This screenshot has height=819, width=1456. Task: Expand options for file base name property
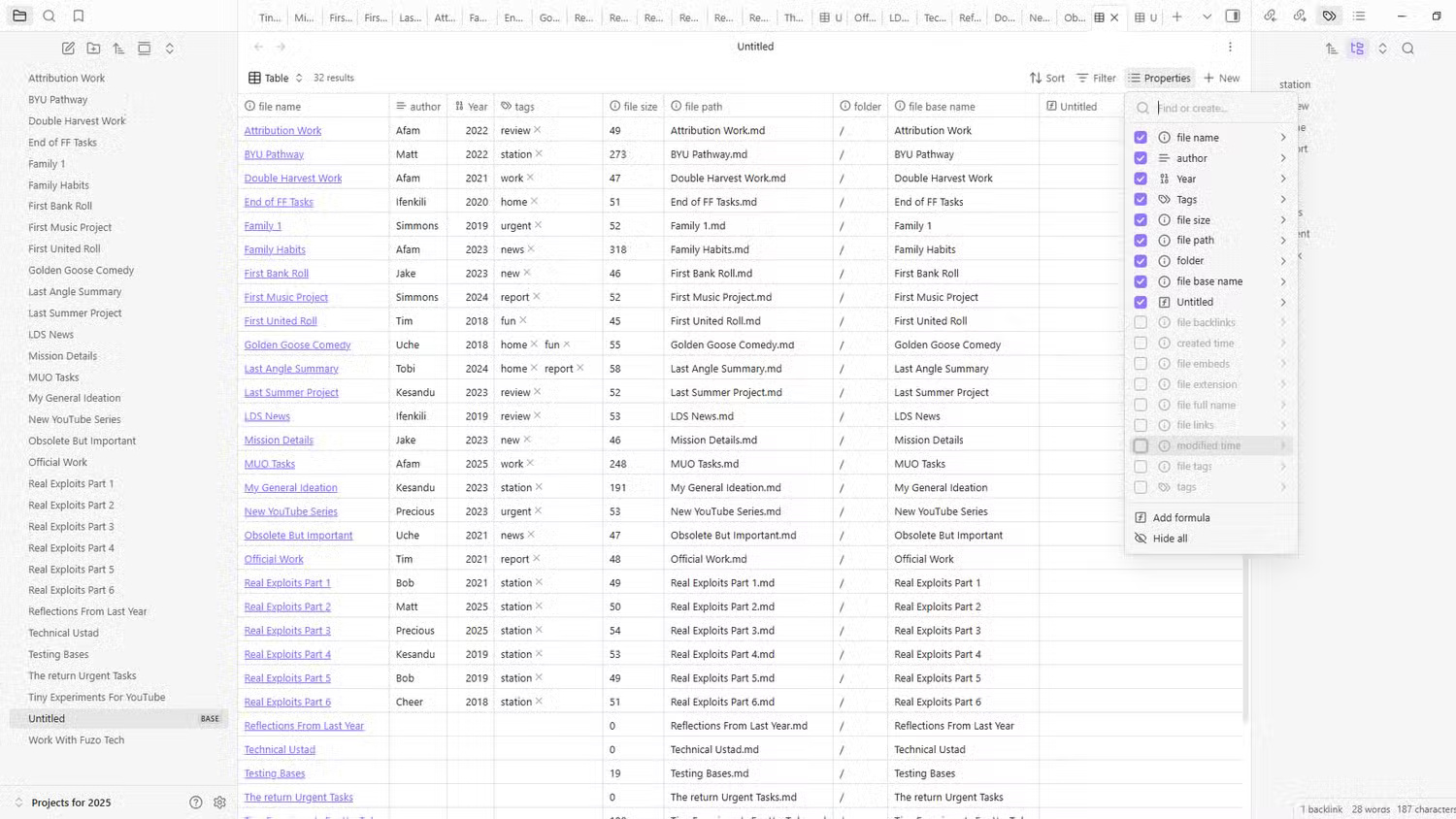click(1283, 281)
